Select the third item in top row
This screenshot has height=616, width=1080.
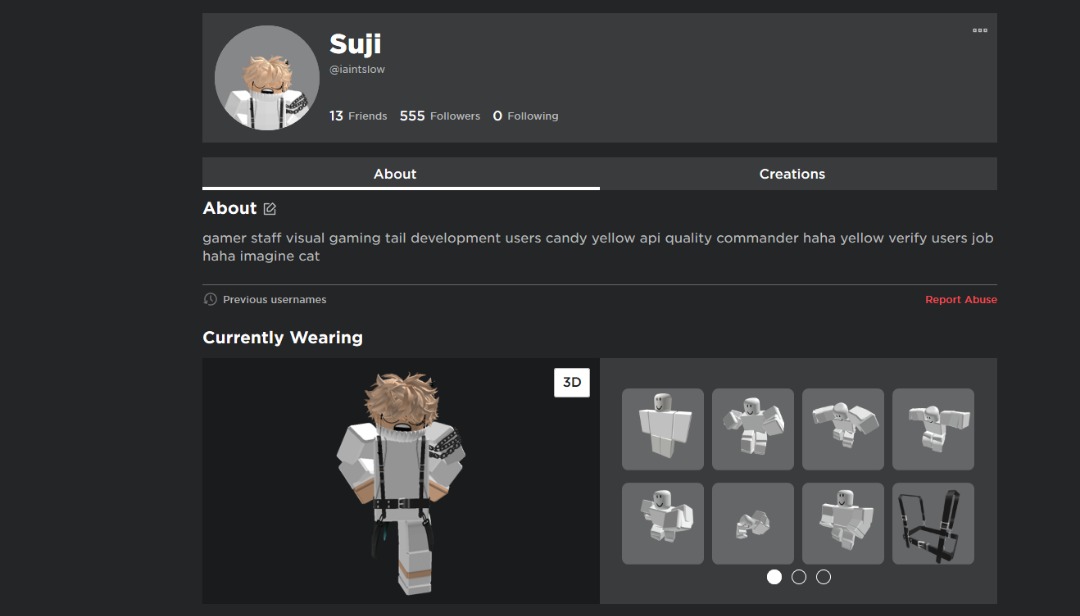click(x=842, y=429)
